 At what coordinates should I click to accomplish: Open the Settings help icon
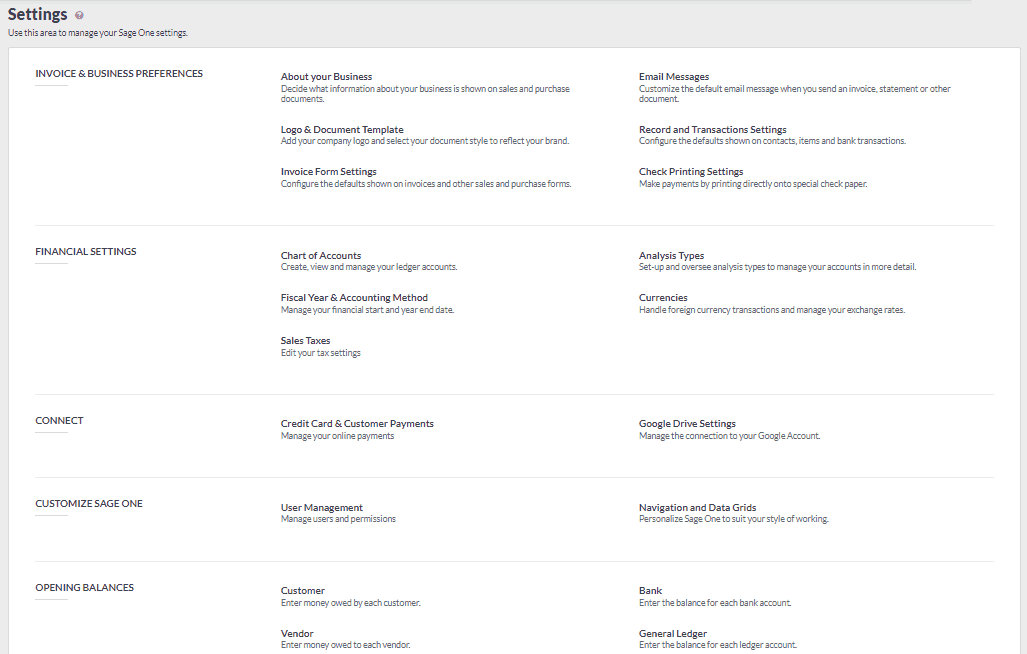click(79, 14)
